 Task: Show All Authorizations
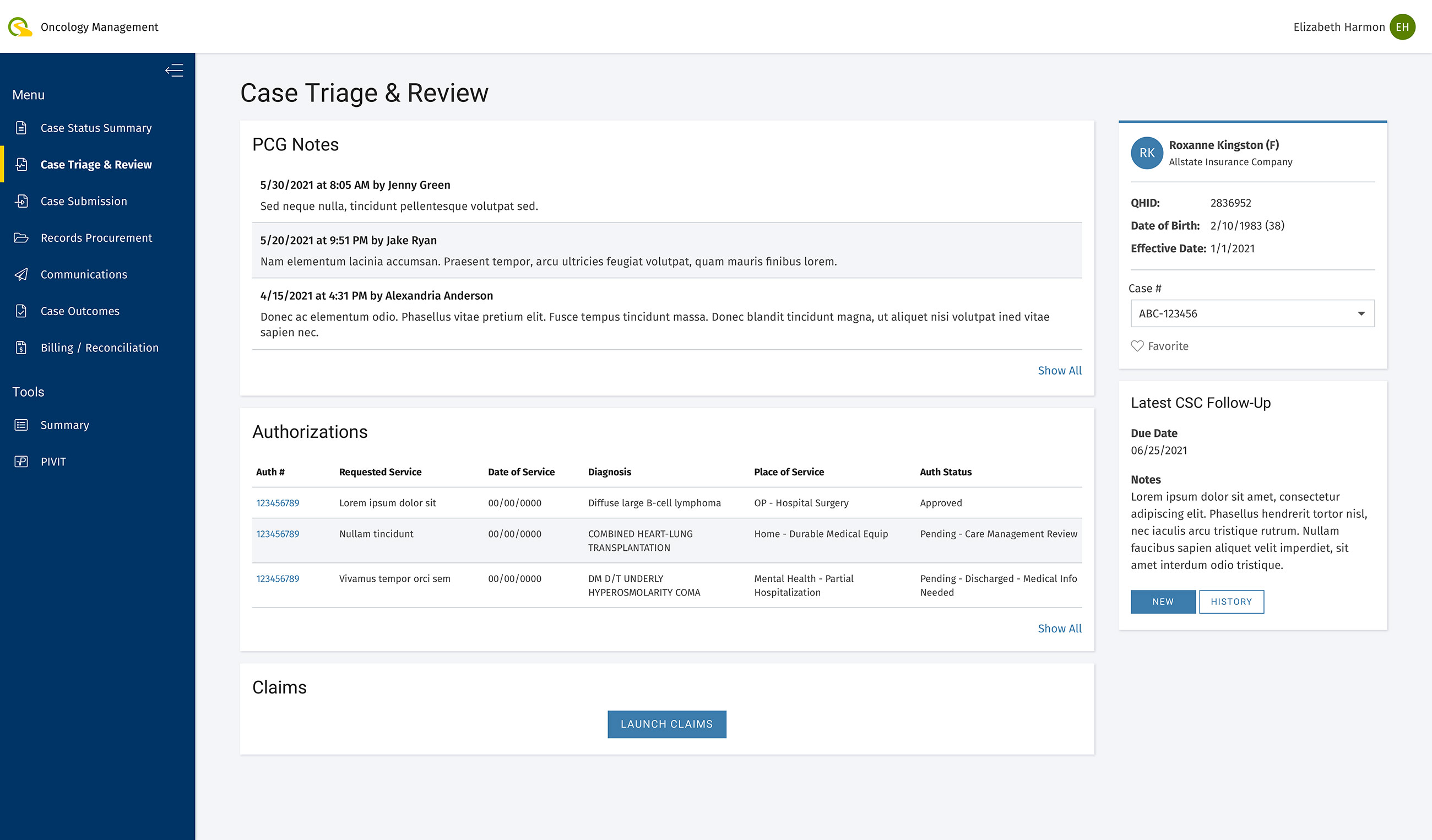[x=1059, y=628]
